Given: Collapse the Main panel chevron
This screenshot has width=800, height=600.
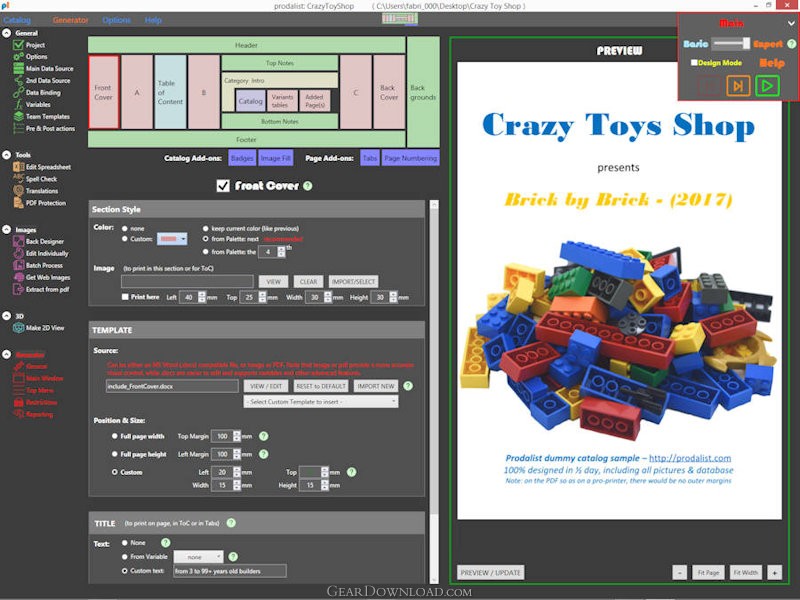Looking at the screenshot, I should tap(791, 23).
